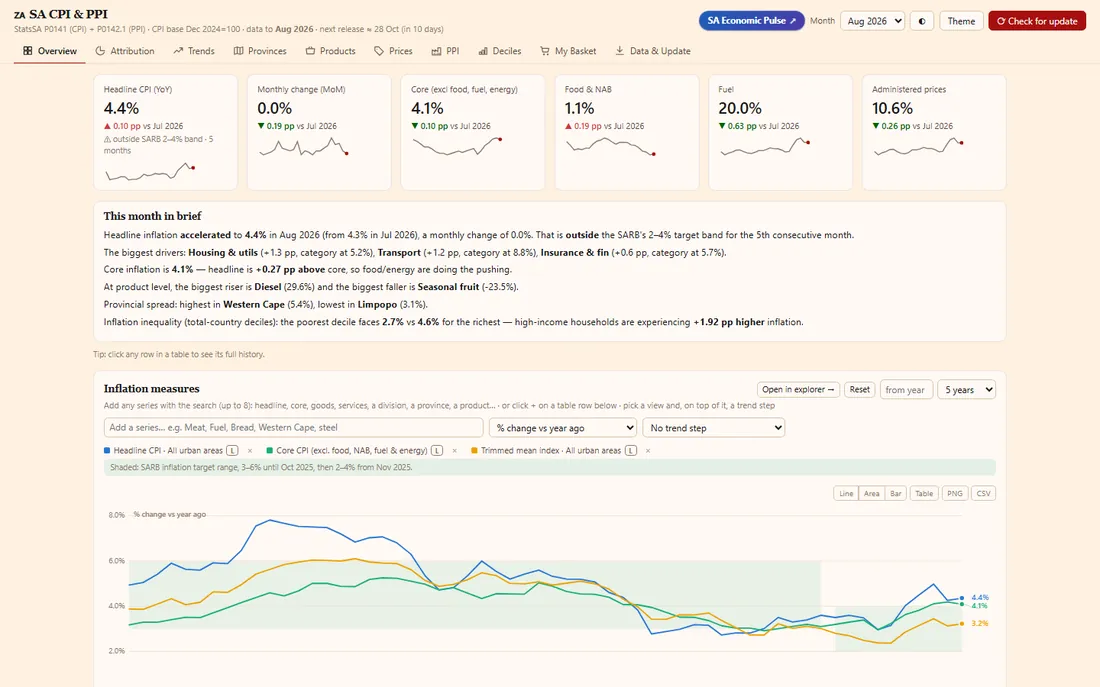The height and width of the screenshot is (687, 1100).
Task: Click the This month in brief heading
Action: (152, 216)
